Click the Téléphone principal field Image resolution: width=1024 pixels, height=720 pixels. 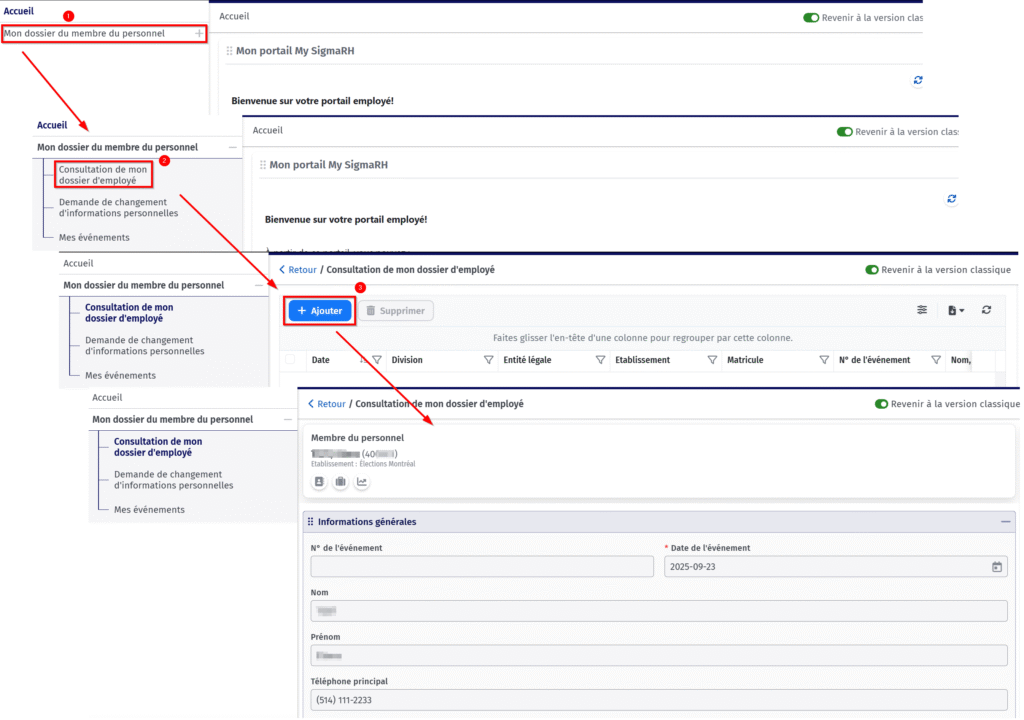click(x=659, y=700)
